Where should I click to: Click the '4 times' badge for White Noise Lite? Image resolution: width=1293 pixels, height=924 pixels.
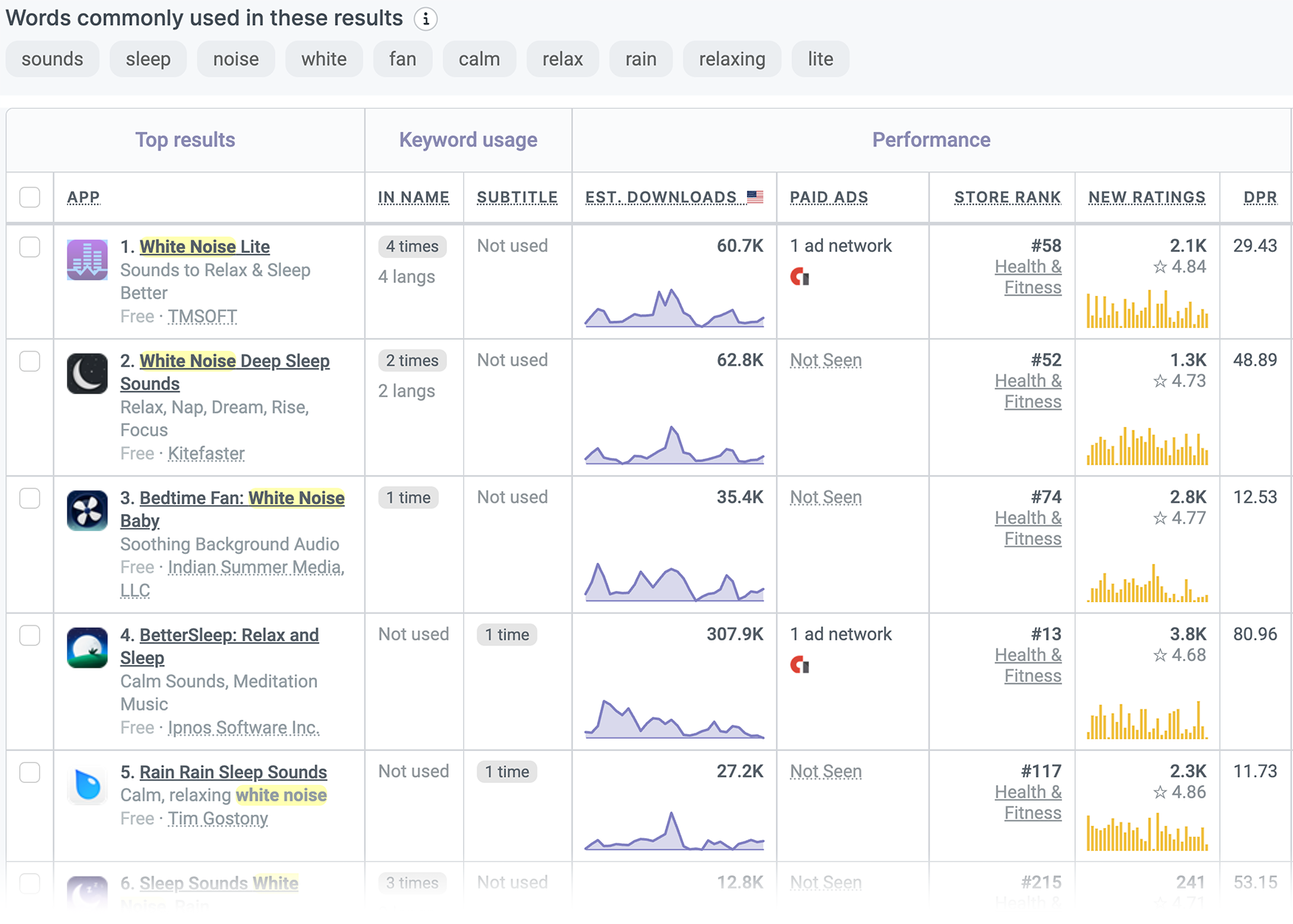(412, 247)
